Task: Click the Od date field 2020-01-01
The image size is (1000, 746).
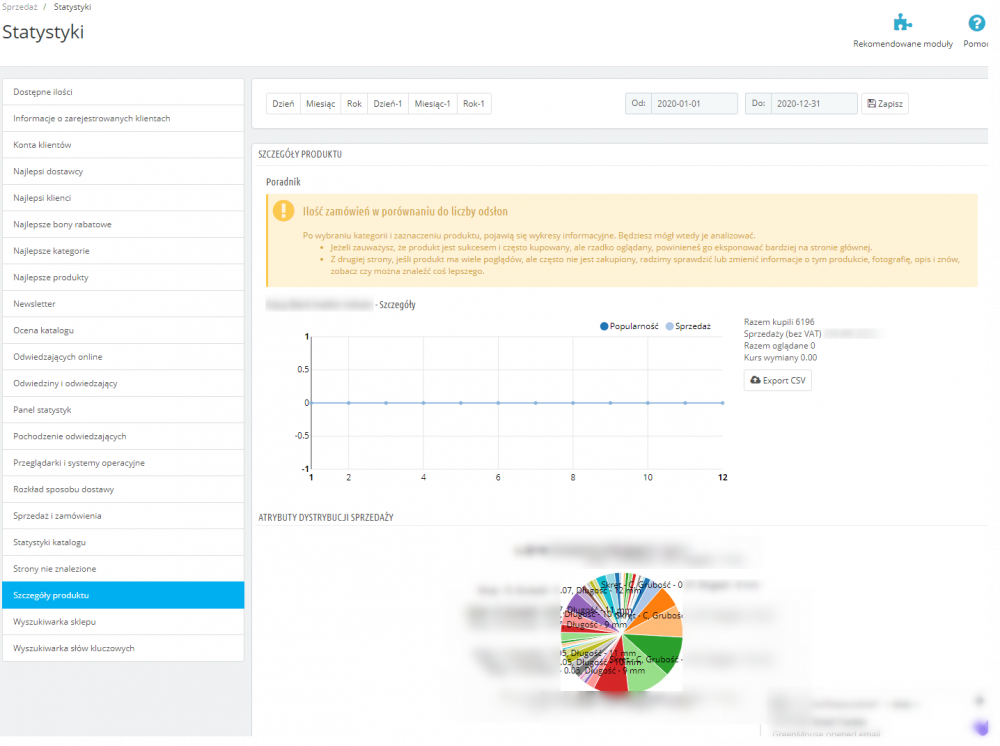Action: (694, 103)
